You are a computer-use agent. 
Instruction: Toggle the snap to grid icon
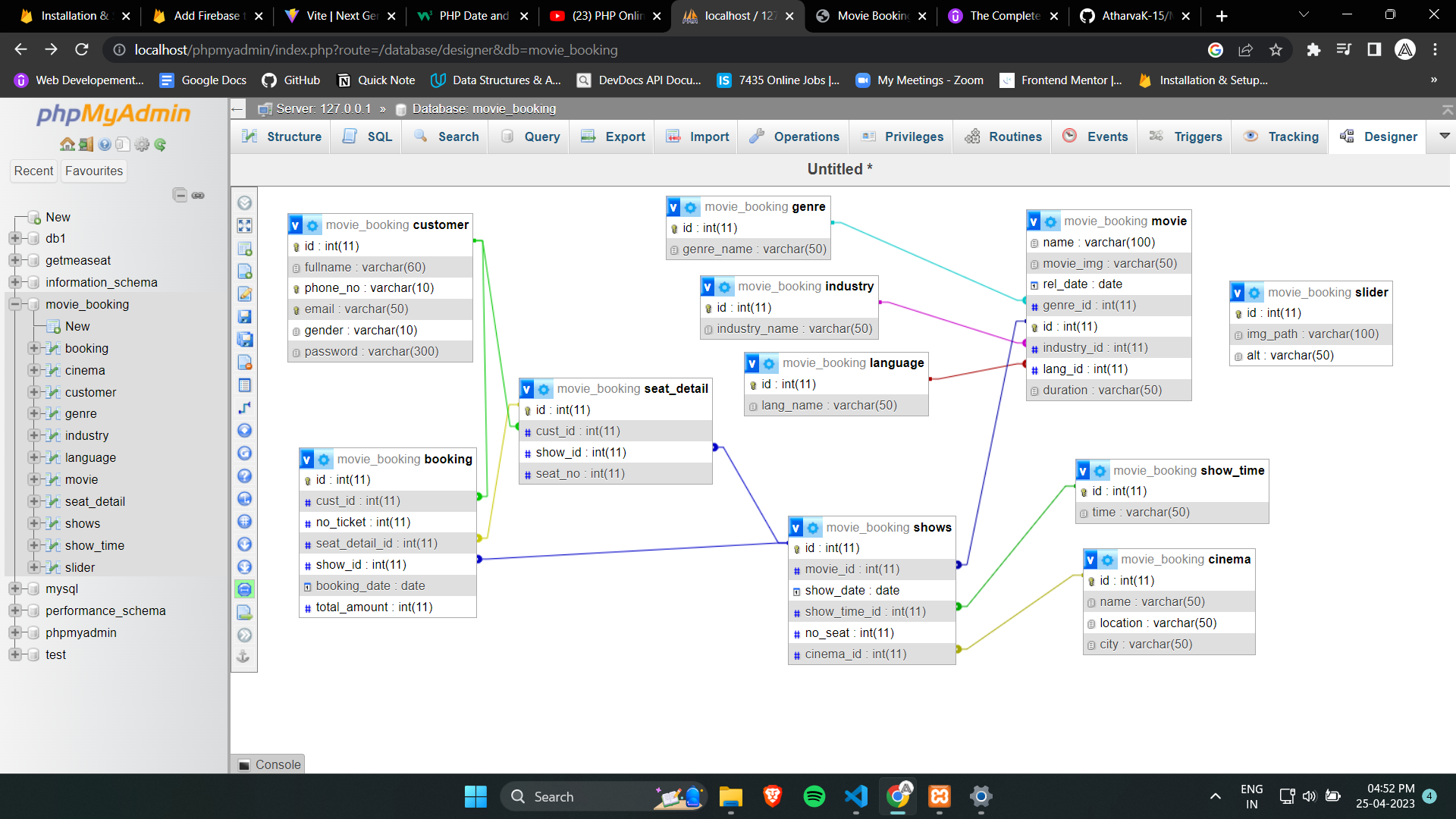244,521
